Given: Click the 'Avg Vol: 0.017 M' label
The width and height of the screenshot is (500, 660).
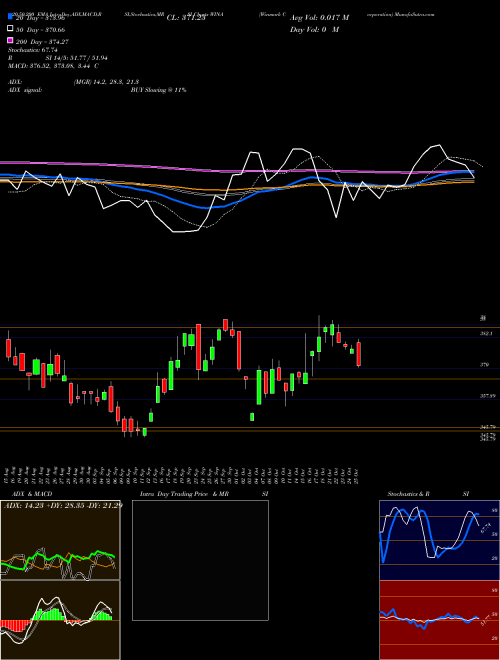Looking at the screenshot, I should tap(319, 18).
